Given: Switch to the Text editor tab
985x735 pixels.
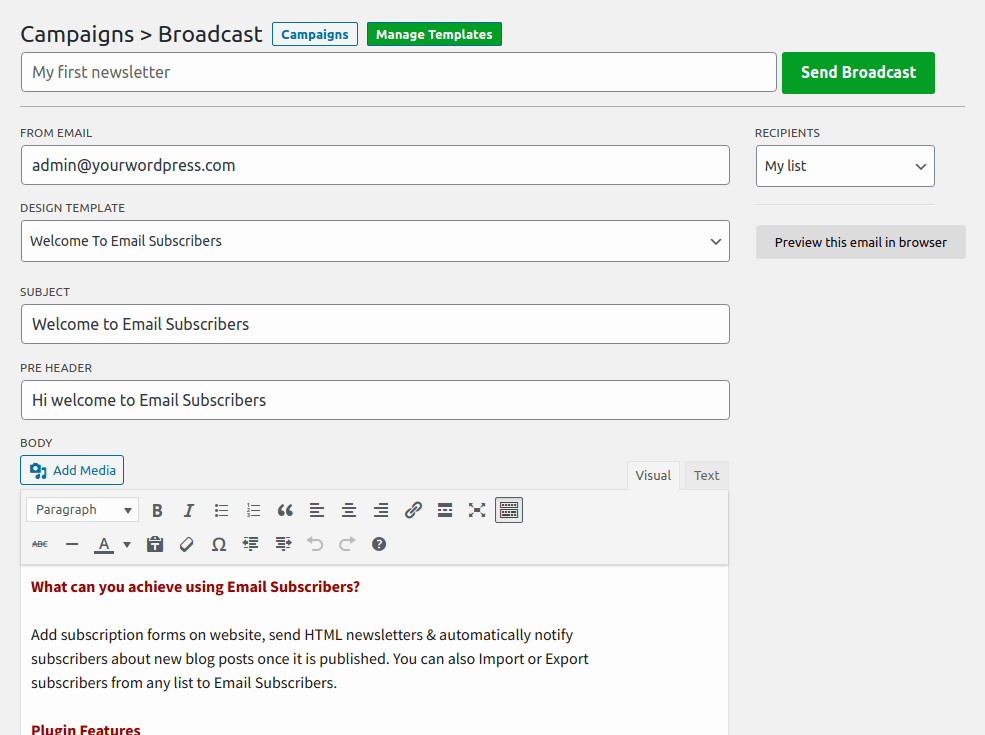Looking at the screenshot, I should point(707,476).
